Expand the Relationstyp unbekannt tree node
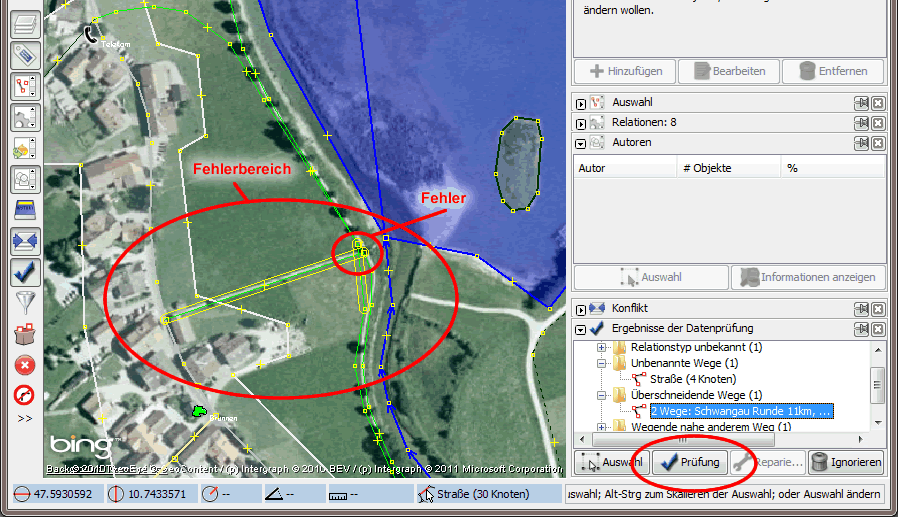 [x=602, y=347]
